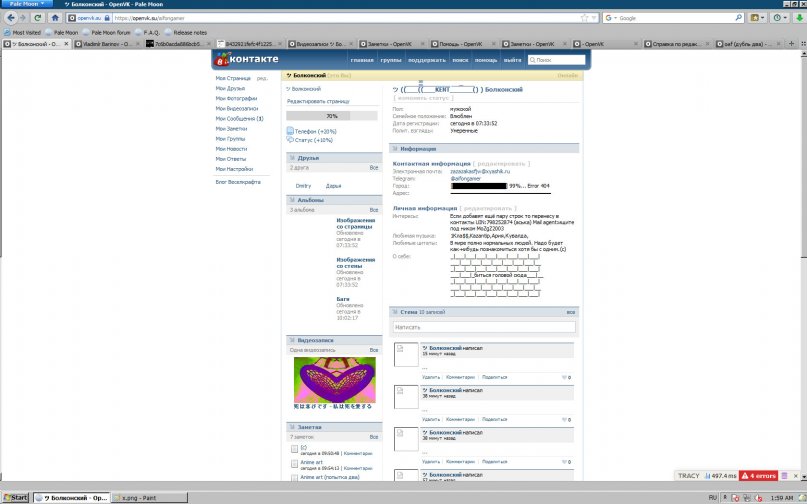The height and width of the screenshot is (504, 807).
Task: Open the URL bar history dropdown arrow
Action: (594, 18)
